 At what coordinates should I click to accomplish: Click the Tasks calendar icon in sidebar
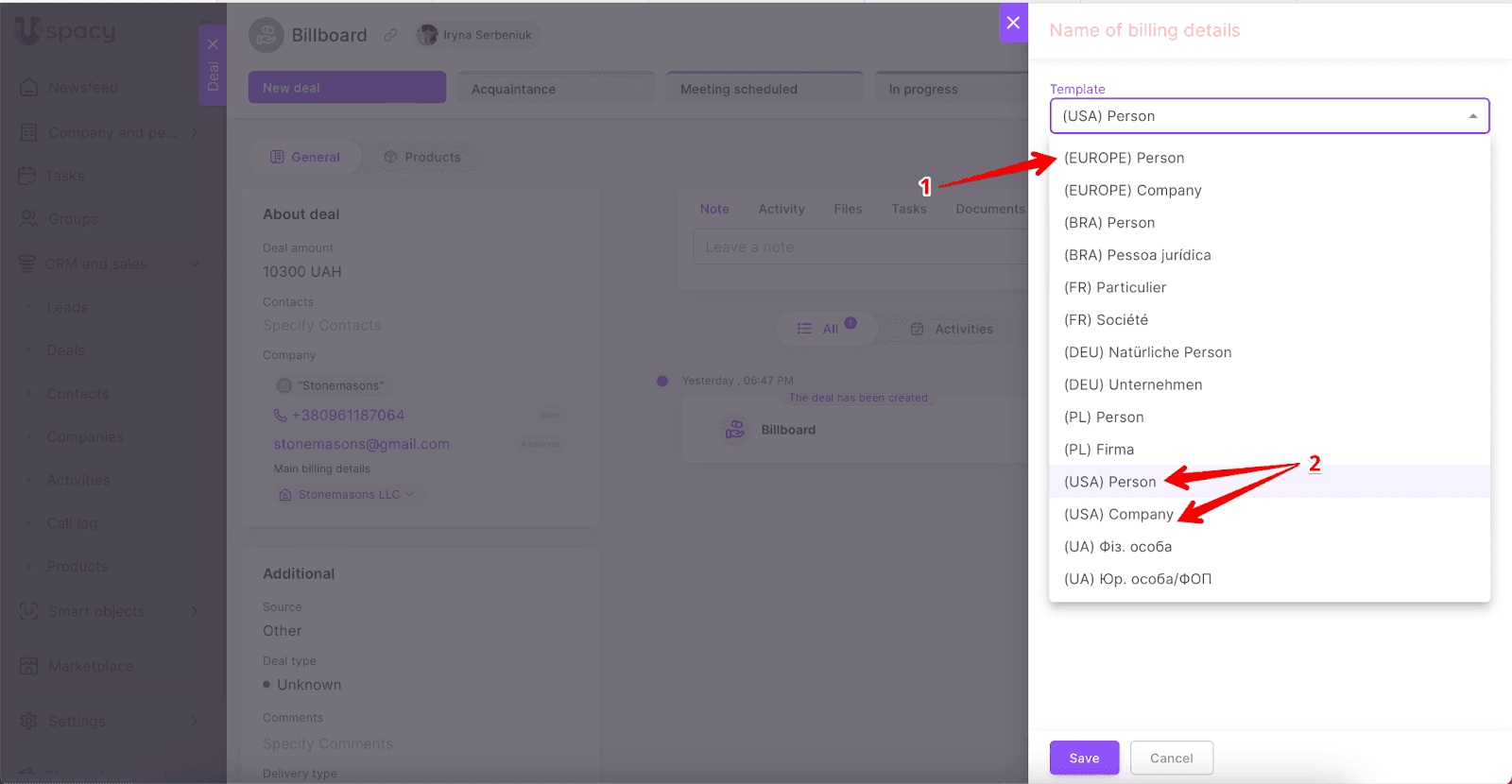click(x=27, y=176)
